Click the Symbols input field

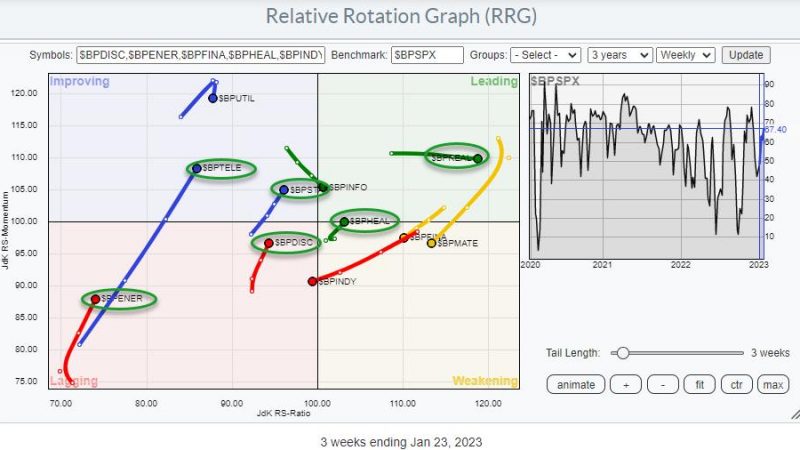tap(201, 55)
